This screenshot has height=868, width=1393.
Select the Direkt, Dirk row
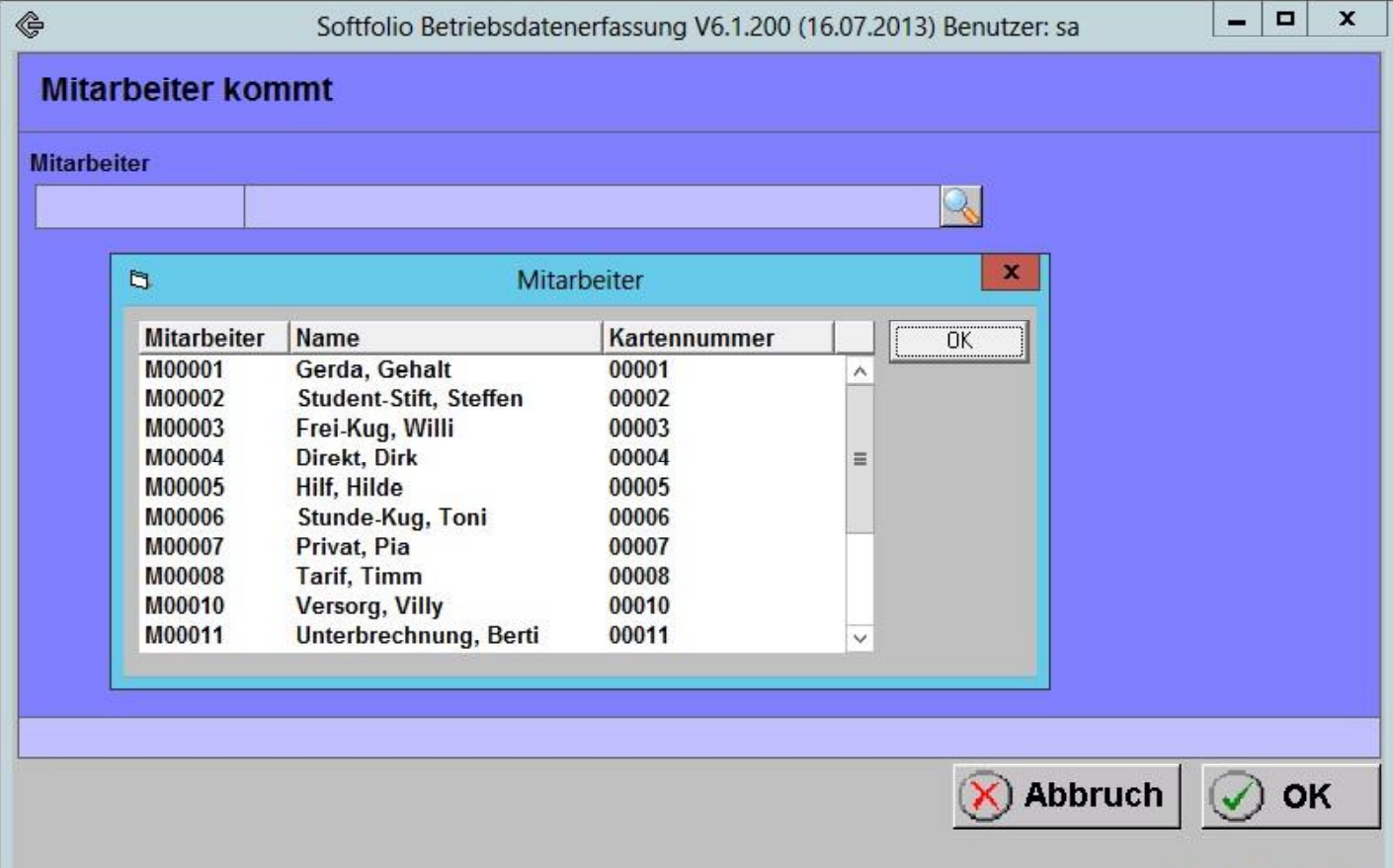pos(356,458)
